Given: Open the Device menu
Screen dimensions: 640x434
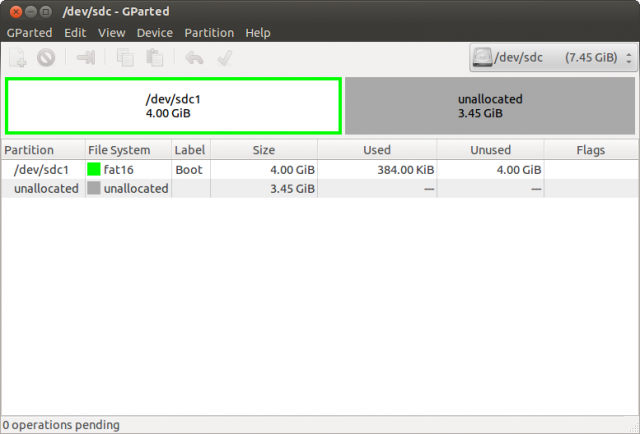Looking at the screenshot, I should point(154,33).
